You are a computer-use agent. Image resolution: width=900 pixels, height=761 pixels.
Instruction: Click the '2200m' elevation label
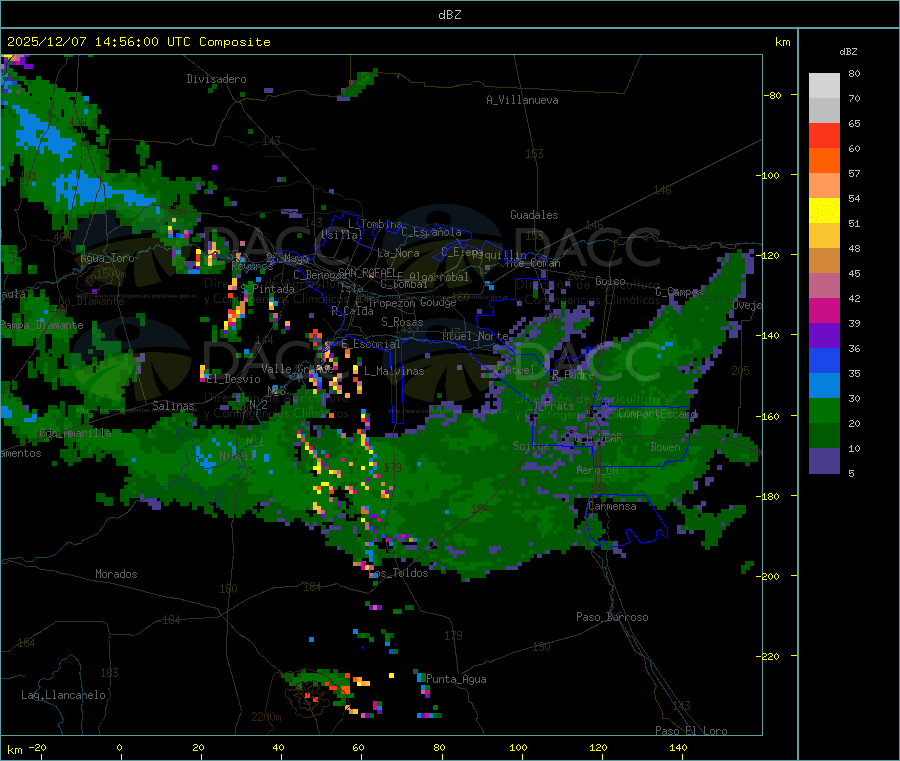coord(266,717)
